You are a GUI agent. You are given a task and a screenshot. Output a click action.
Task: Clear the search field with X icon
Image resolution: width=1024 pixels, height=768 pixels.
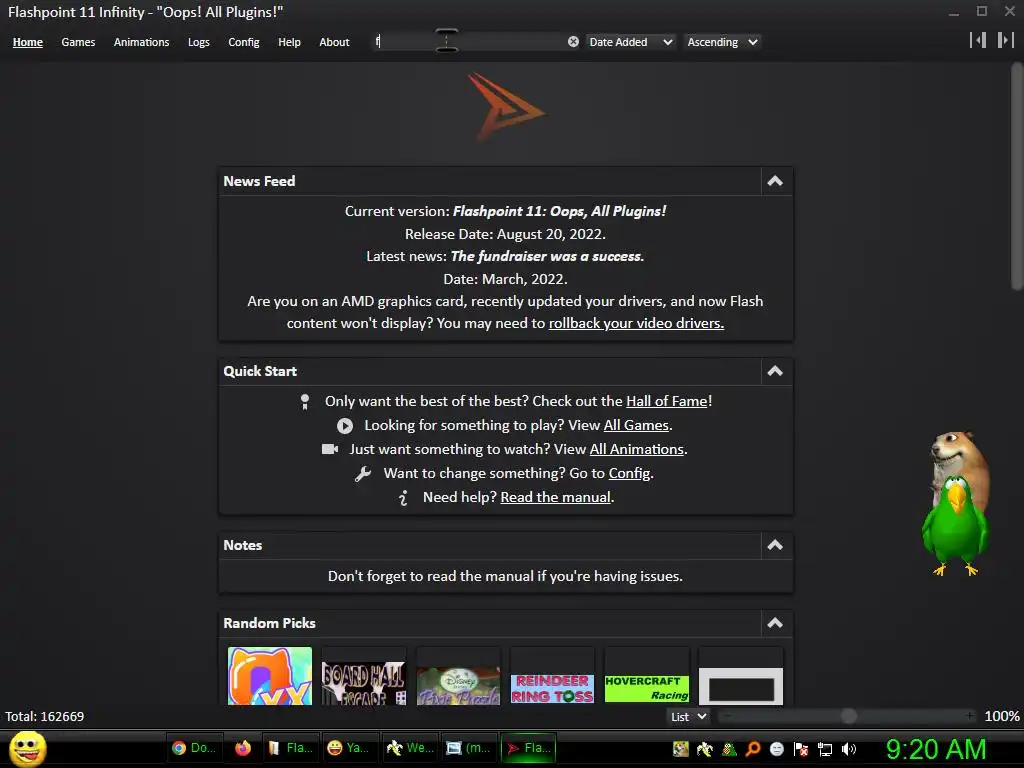coord(573,42)
